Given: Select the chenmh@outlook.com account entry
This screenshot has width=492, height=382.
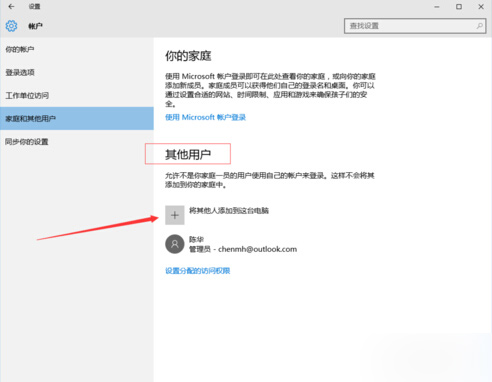Looking at the screenshot, I should 231,244.
